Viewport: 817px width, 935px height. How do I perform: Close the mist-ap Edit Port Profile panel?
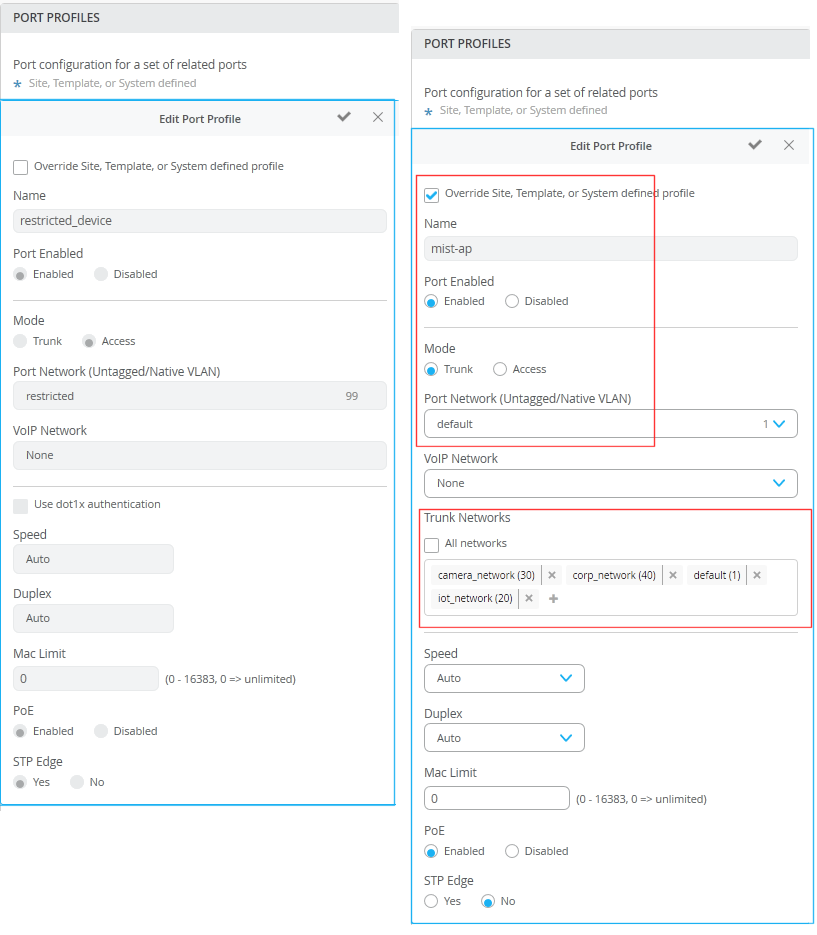pyautogui.click(x=789, y=145)
